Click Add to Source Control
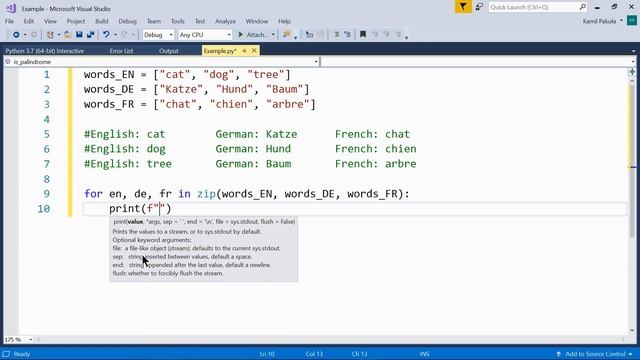Screen dimensions: 640x360 pyautogui.click(x=595, y=354)
